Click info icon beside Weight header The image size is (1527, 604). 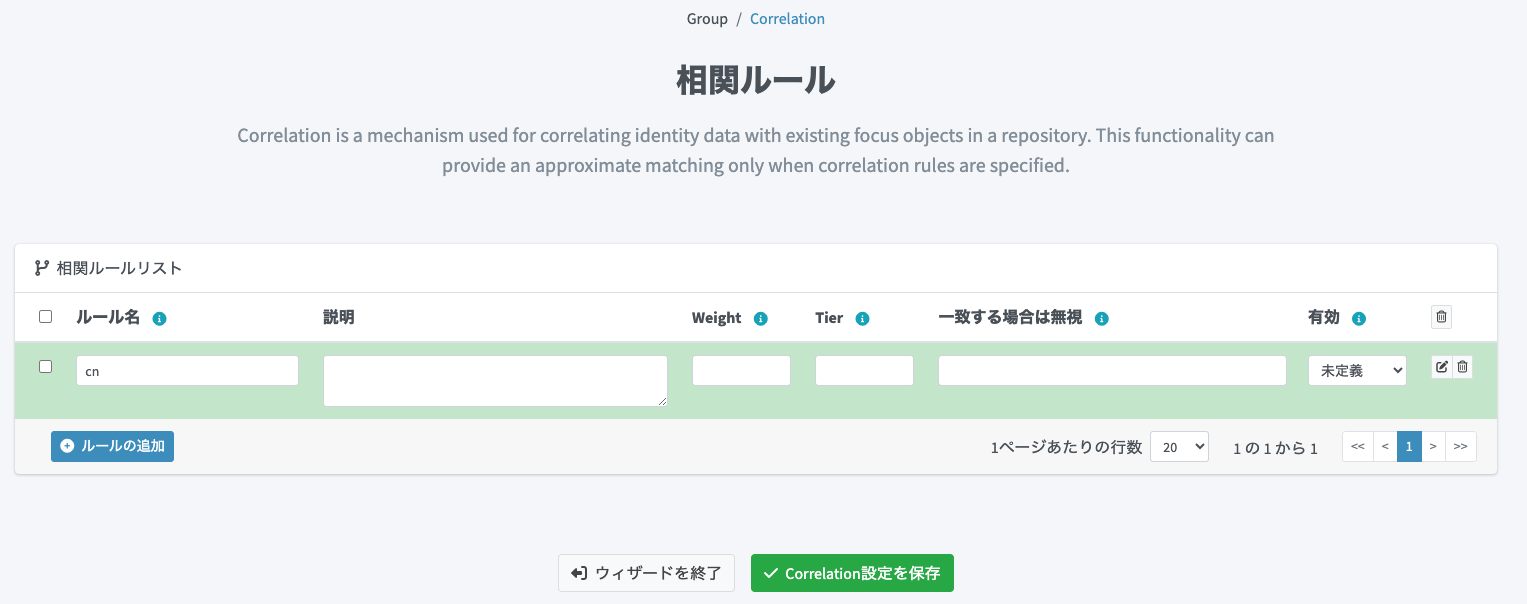click(x=760, y=319)
